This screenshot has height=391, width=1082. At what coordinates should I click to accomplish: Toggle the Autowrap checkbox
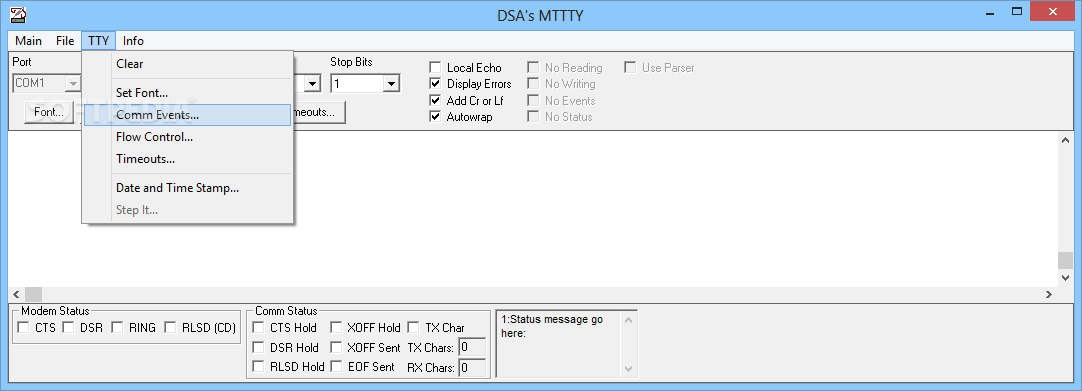[435, 117]
